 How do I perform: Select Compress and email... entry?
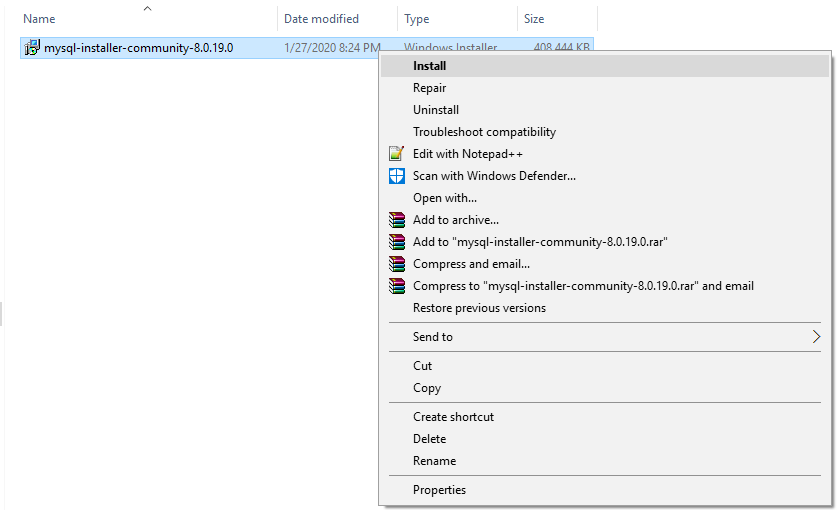pyautogui.click(x=605, y=264)
